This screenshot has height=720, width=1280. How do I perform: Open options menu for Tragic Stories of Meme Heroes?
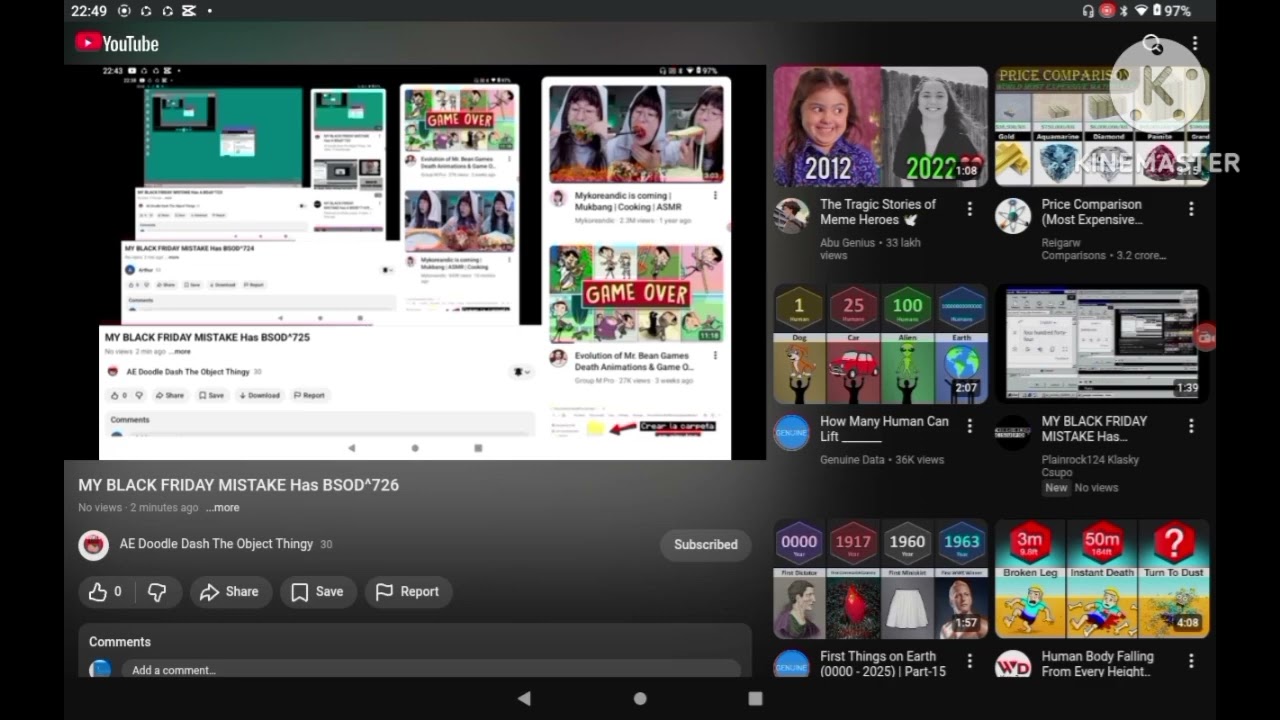(x=969, y=209)
